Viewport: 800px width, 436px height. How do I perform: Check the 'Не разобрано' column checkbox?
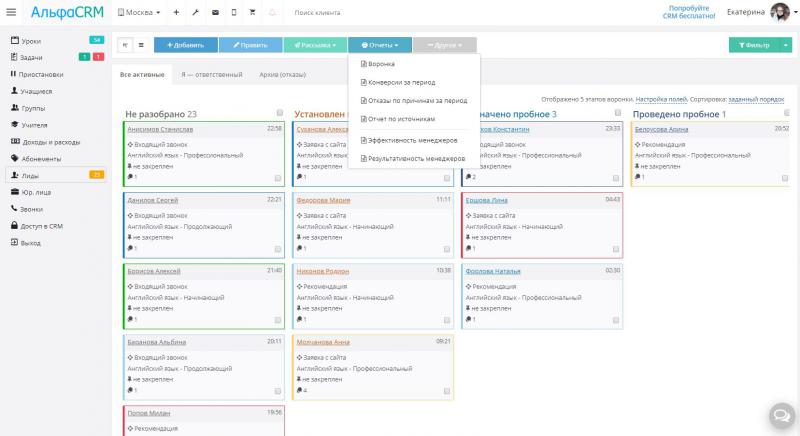(x=279, y=112)
